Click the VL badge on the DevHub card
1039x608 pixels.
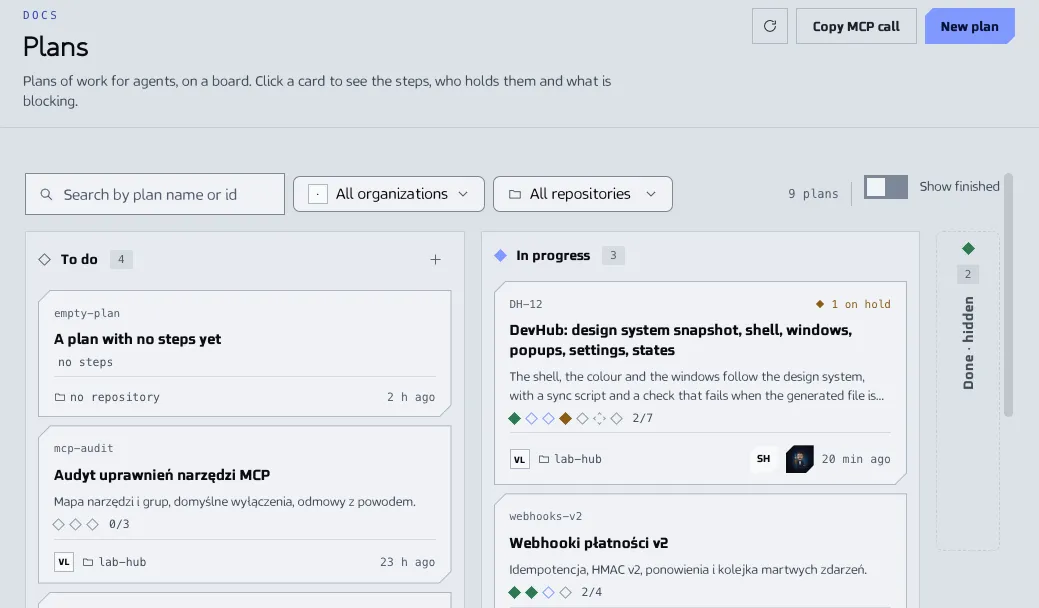coord(520,459)
